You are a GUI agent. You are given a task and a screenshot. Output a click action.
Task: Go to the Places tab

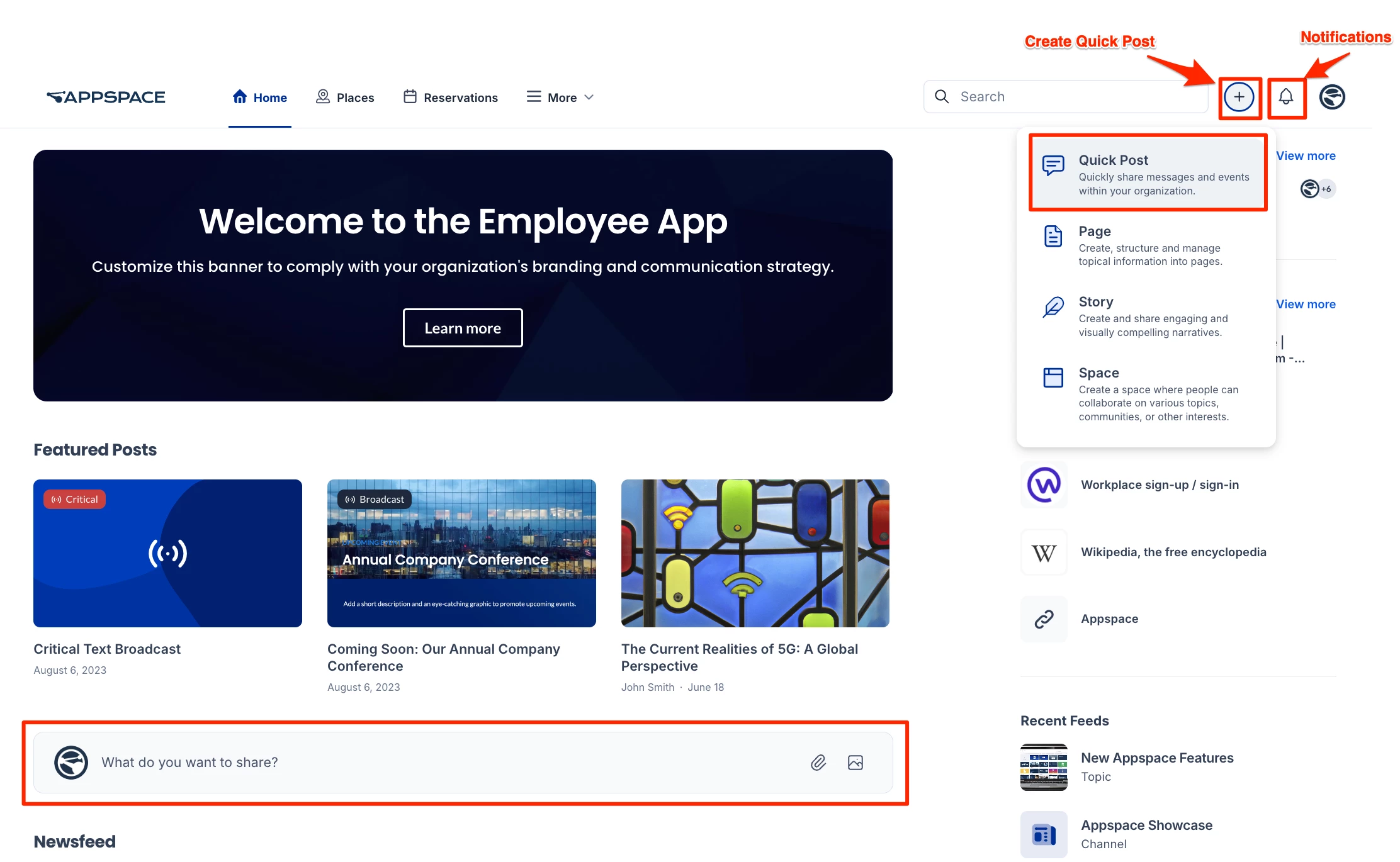click(345, 98)
